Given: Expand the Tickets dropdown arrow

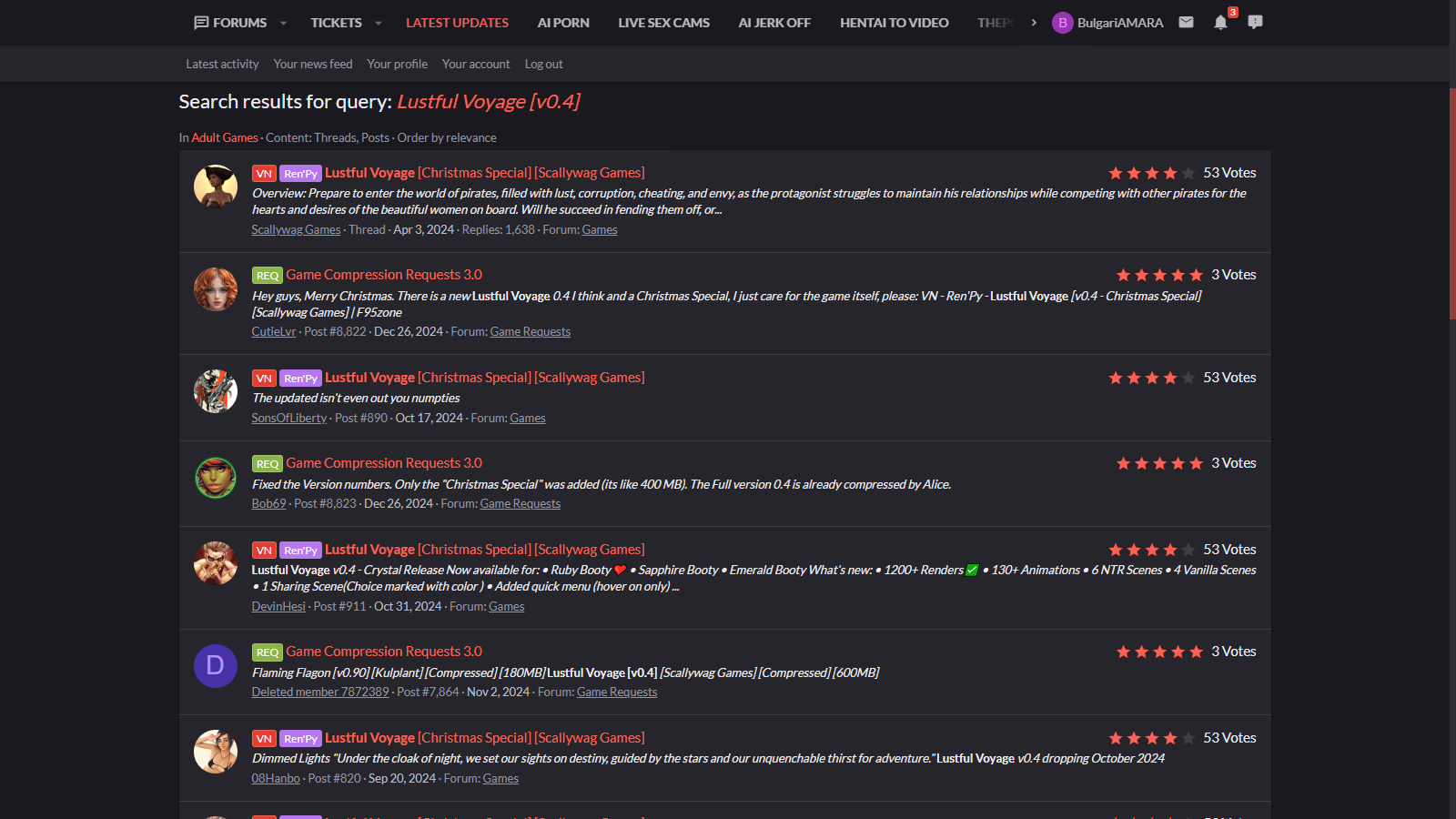Looking at the screenshot, I should pyautogui.click(x=379, y=23).
